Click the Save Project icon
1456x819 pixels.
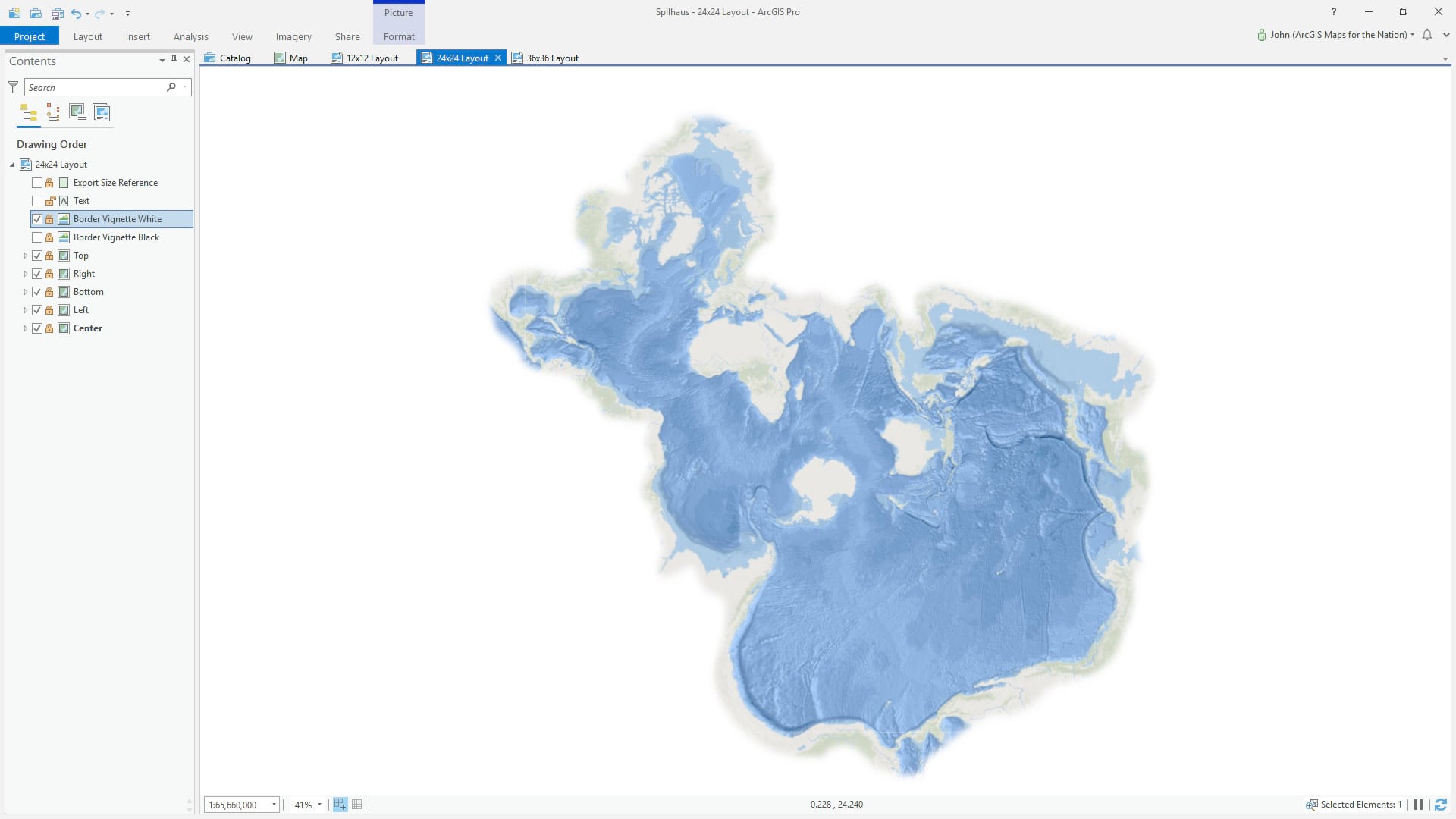coord(57,13)
